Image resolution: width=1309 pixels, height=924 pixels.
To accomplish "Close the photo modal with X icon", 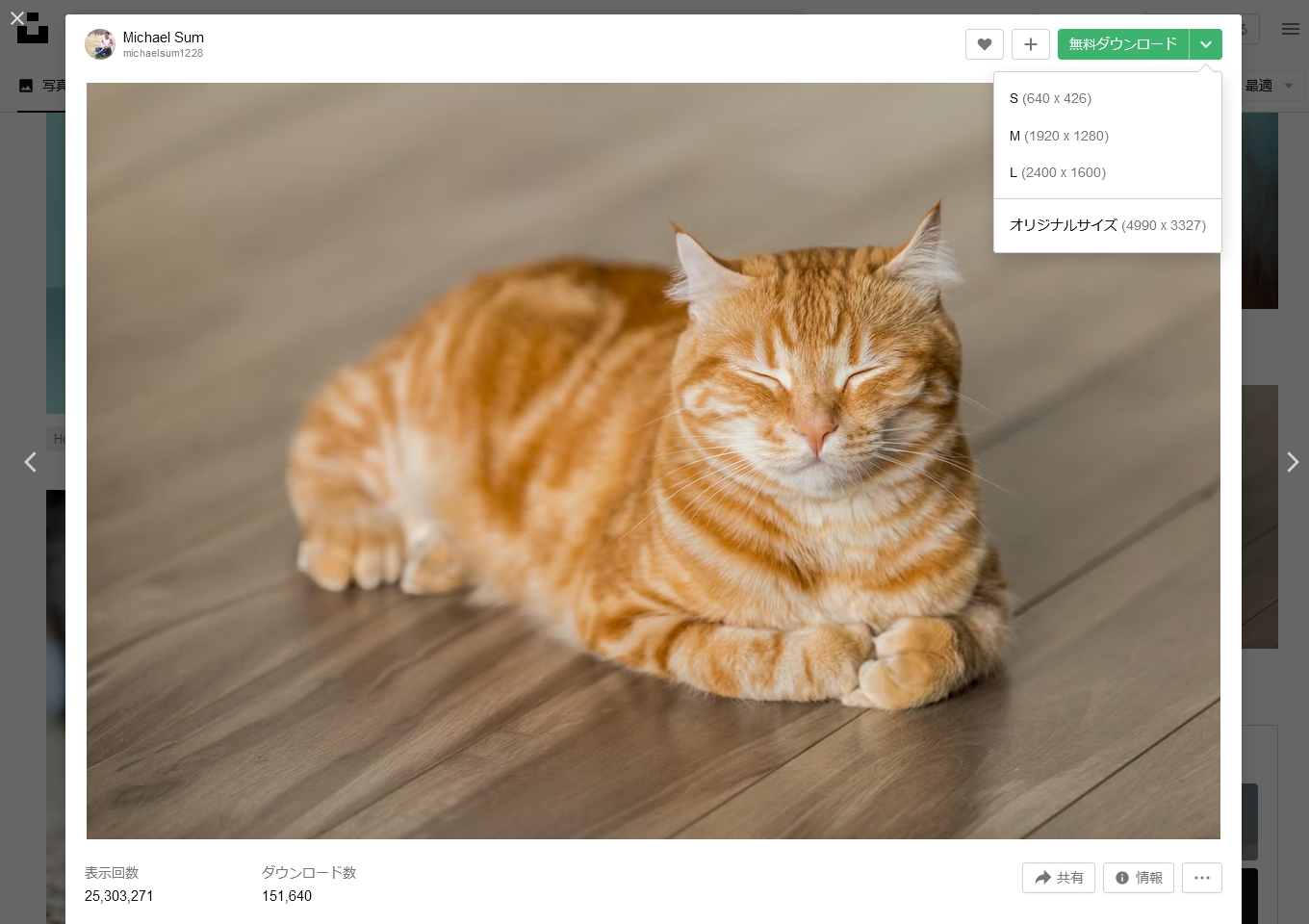I will coord(17,18).
